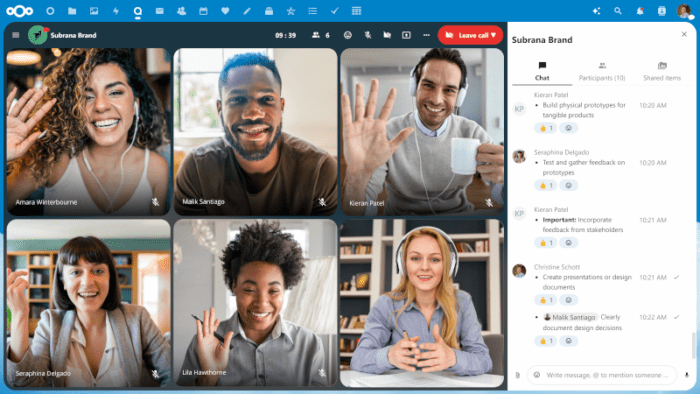Open the Tables grid icon

point(356,11)
